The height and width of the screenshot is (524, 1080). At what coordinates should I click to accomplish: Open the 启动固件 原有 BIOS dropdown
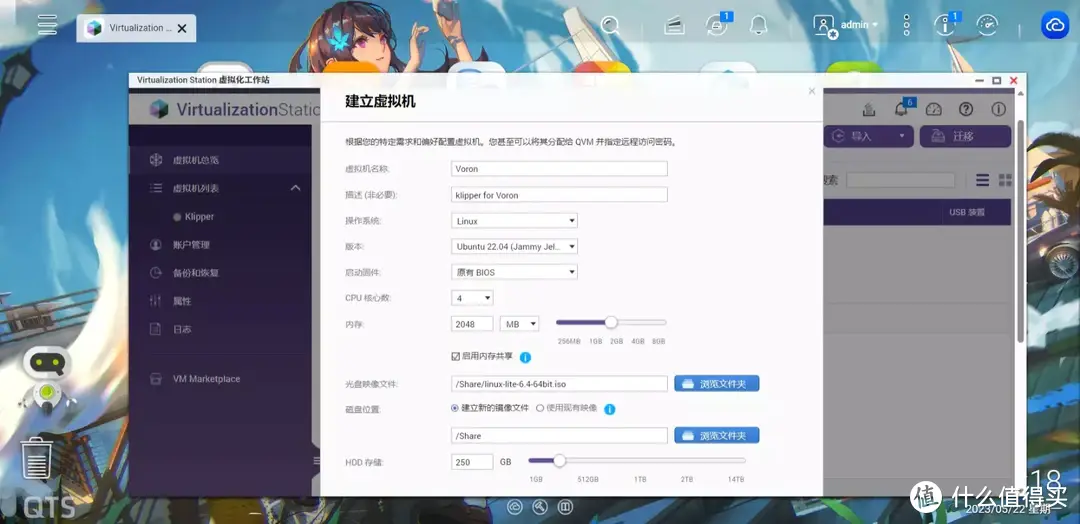coord(514,272)
